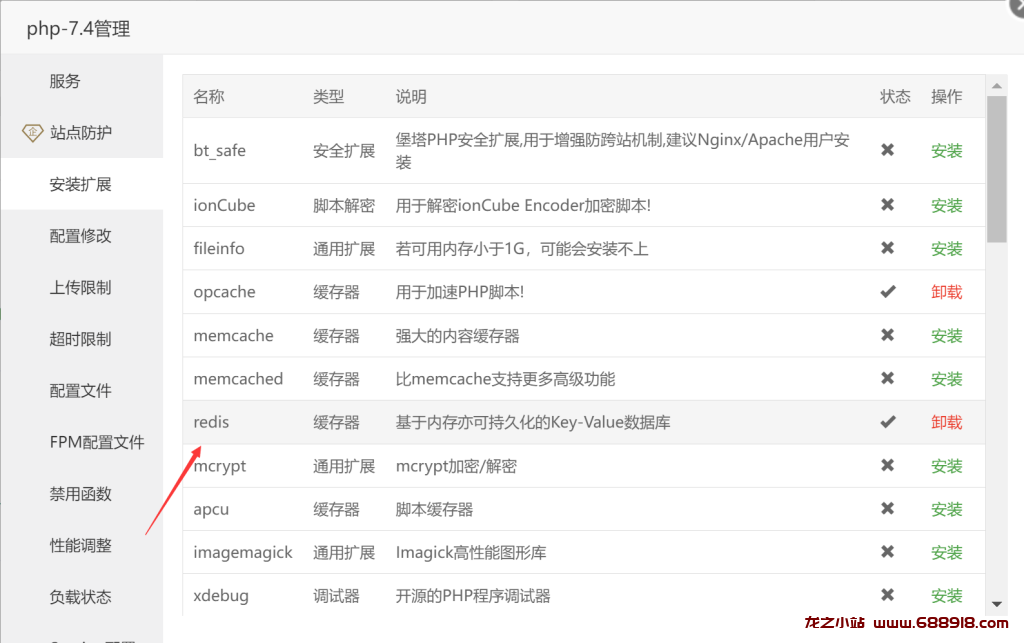This screenshot has height=643, width=1024.
Task: Click the description 用于加速PHP脚本!
Action: (x=460, y=292)
